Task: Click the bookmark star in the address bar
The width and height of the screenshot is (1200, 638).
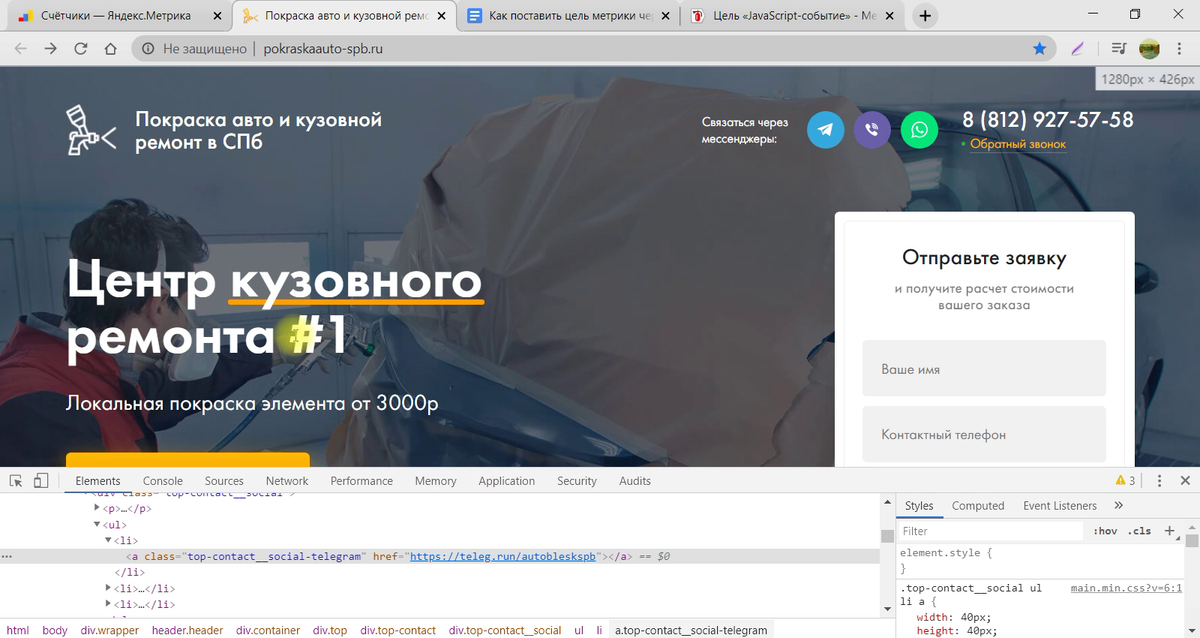Action: pos(1040,47)
